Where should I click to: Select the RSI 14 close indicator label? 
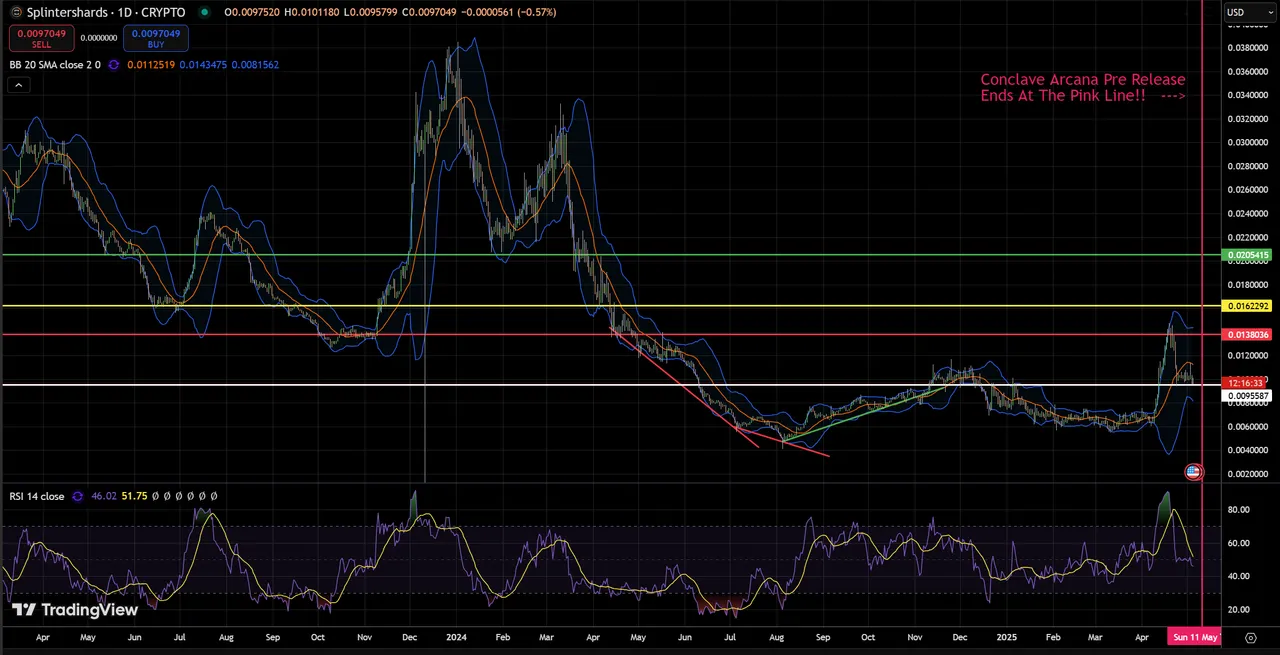click(x=37, y=496)
